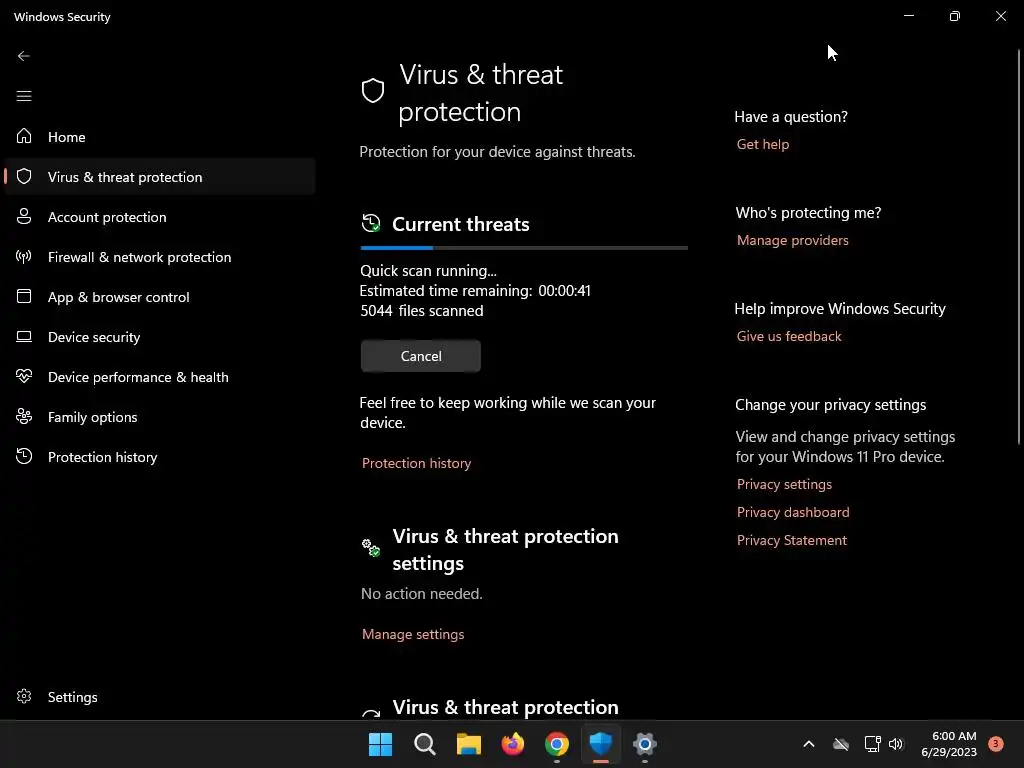Open Privacy Statement link
The image size is (1024, 768).
pos(792,540)
